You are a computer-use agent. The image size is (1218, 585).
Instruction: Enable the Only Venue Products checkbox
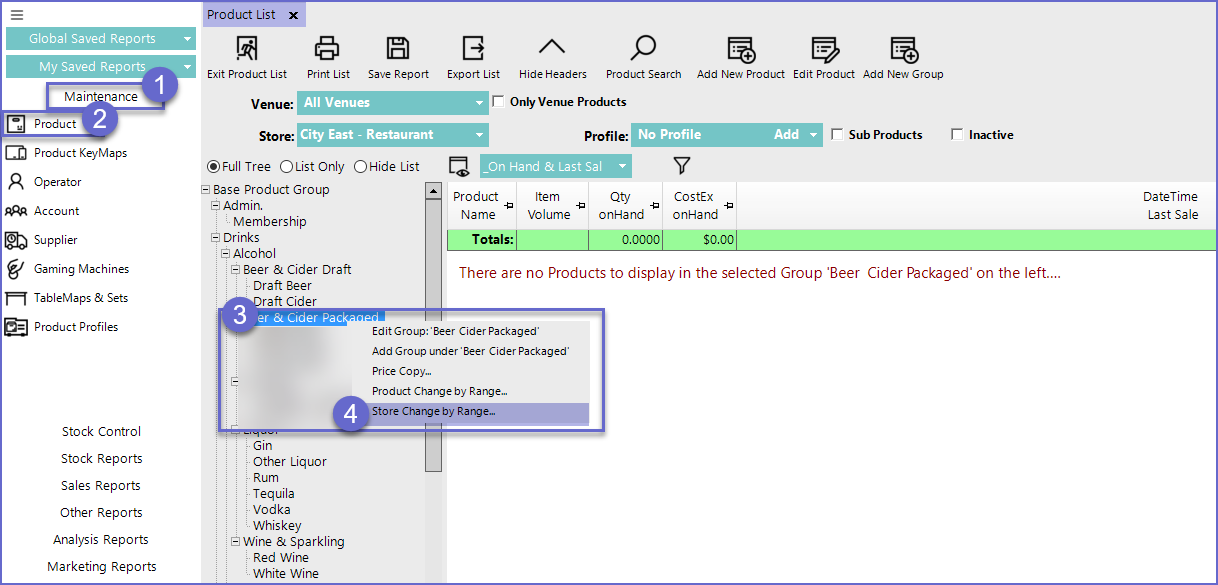499,102
